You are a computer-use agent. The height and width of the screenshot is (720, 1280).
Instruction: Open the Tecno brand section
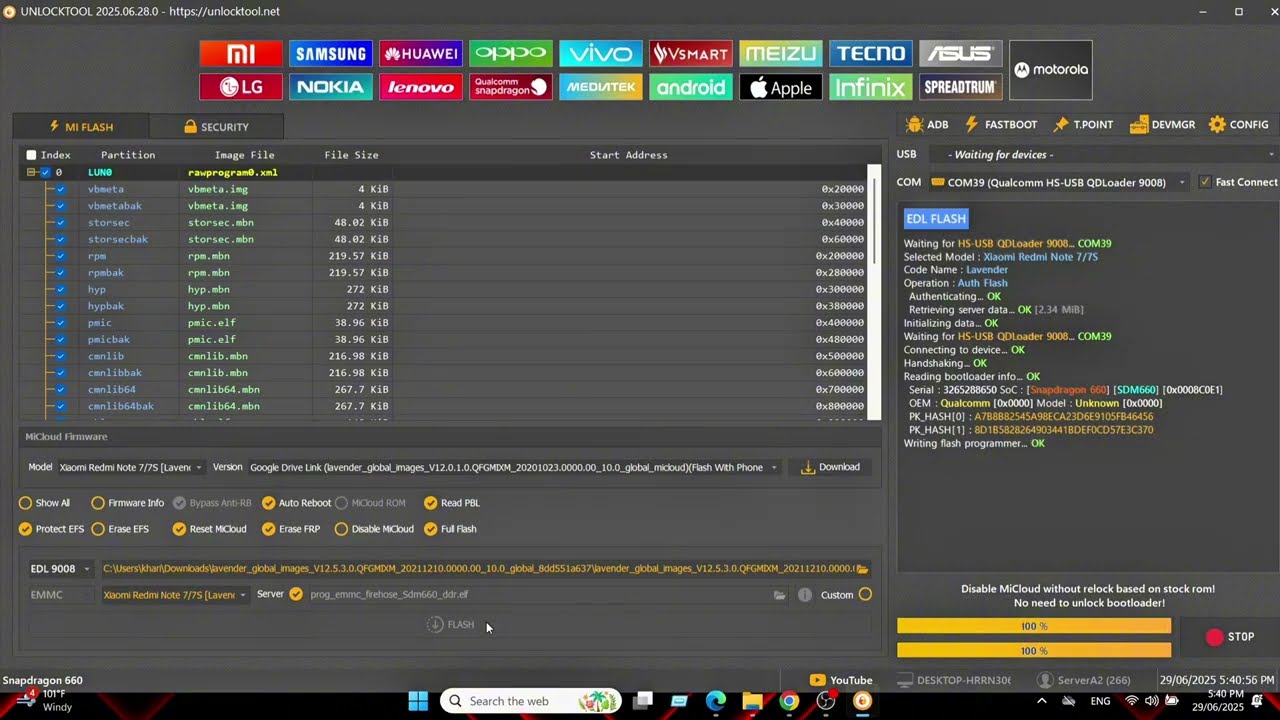pos(871,54)
